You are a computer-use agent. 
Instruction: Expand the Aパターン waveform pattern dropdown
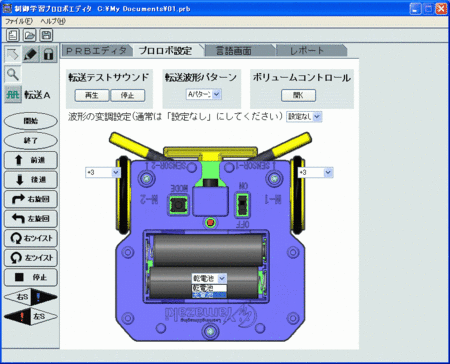tap(217, 94)
